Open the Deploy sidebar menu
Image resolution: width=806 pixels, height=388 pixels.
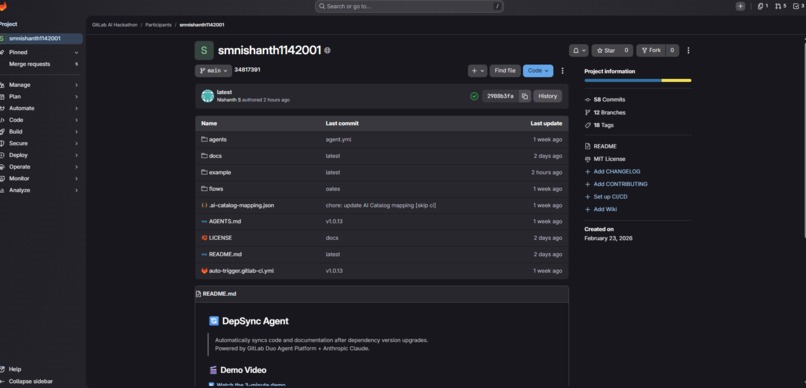point(41,155)
